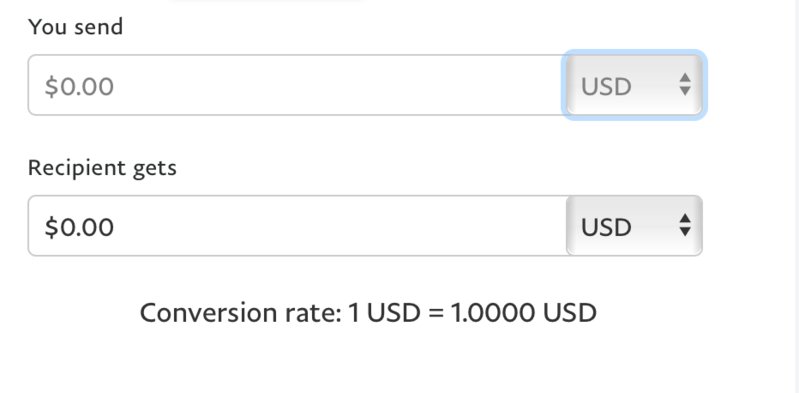This screenshot has height=393, width=799.
Task: Click "1.0000 USD" in the conversion rate line
Action: click(x=524, y=312)
